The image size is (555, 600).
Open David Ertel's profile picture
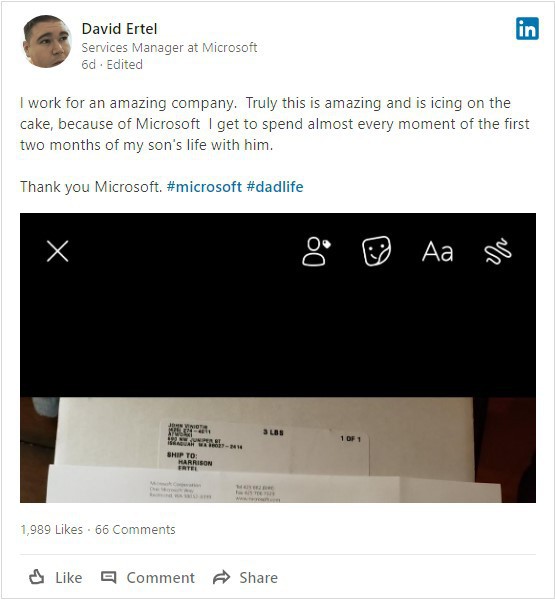coord(47,41)
